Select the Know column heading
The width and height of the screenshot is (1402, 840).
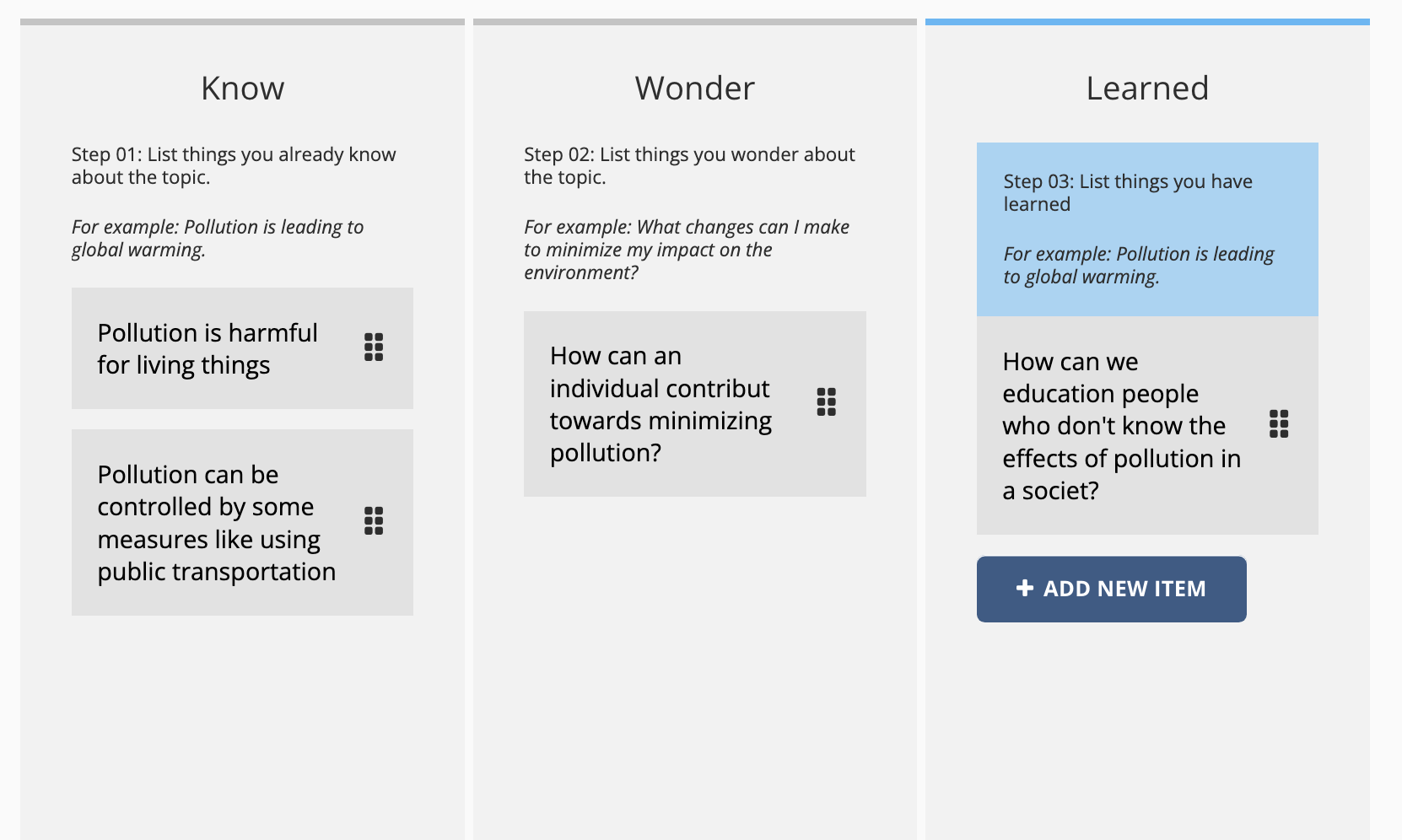click(242, 89)
